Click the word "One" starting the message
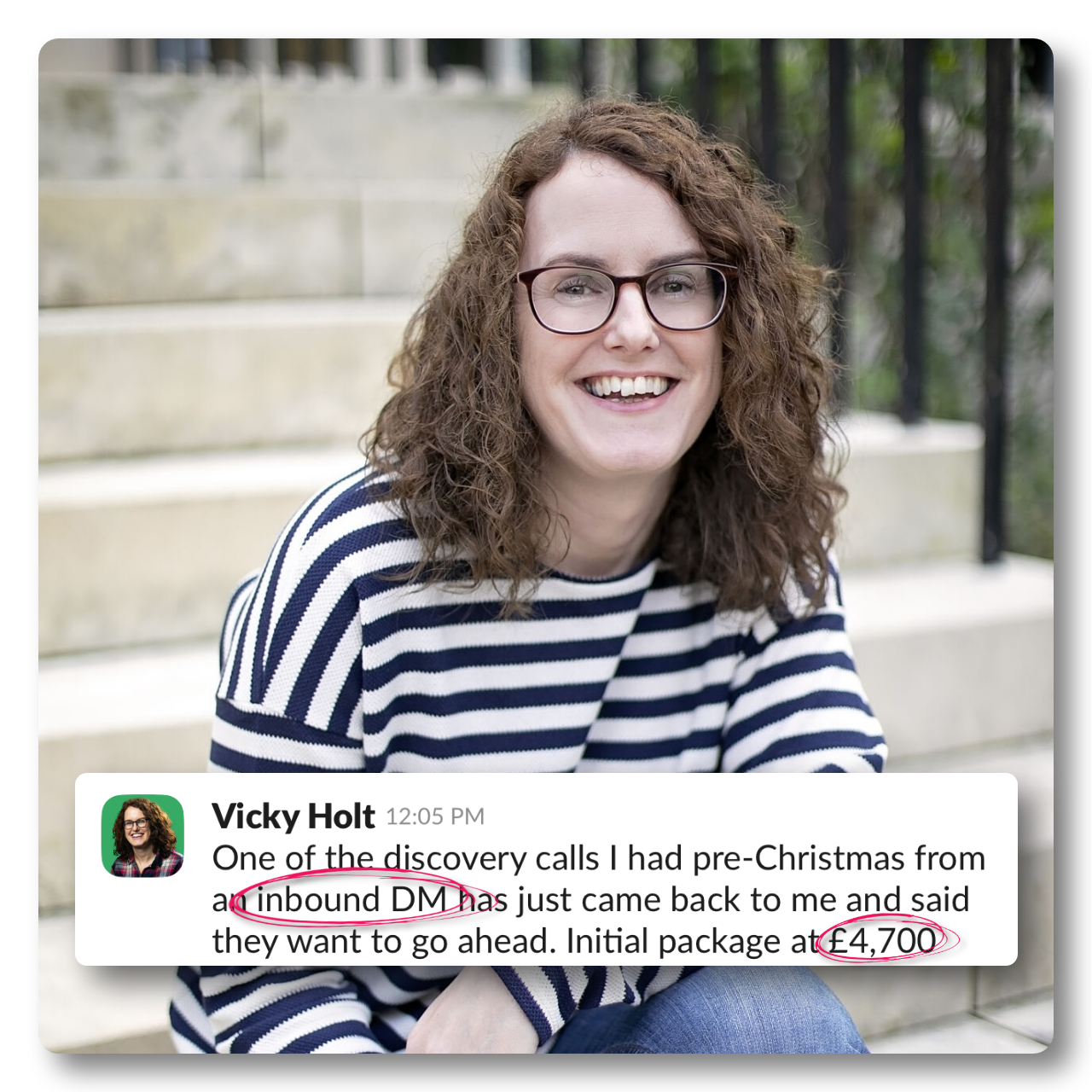1092x1092 pixels. [x=242, y=858]
